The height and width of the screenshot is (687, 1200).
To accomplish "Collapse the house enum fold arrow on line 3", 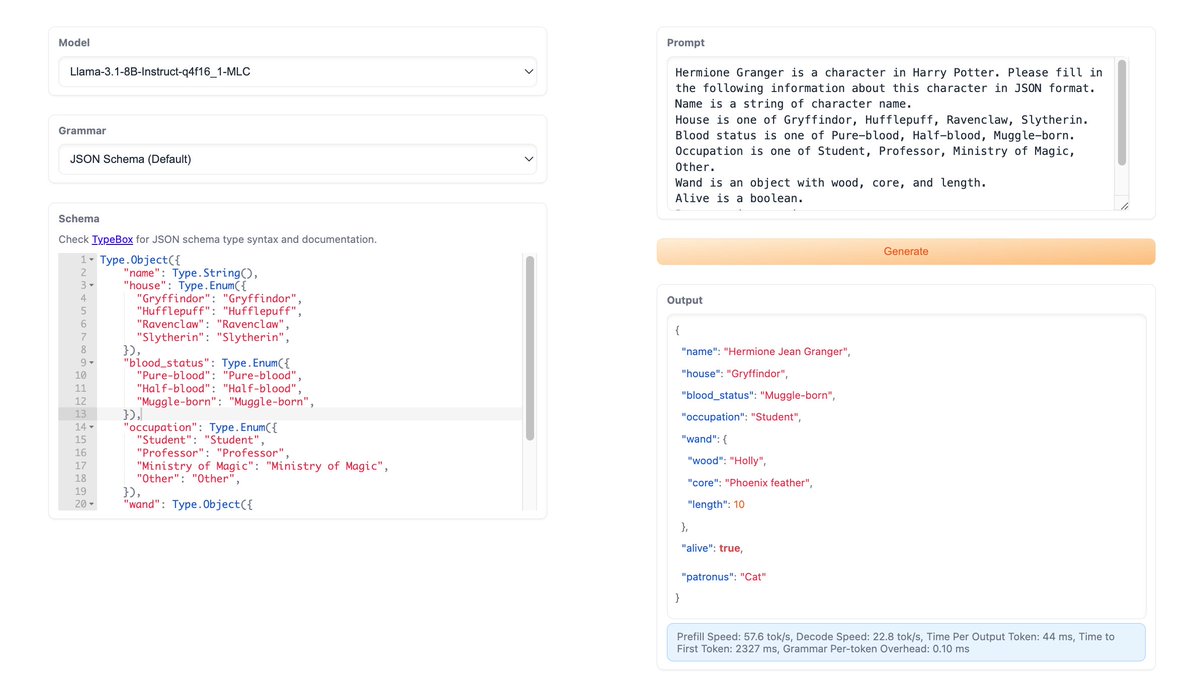I will 92,286.
